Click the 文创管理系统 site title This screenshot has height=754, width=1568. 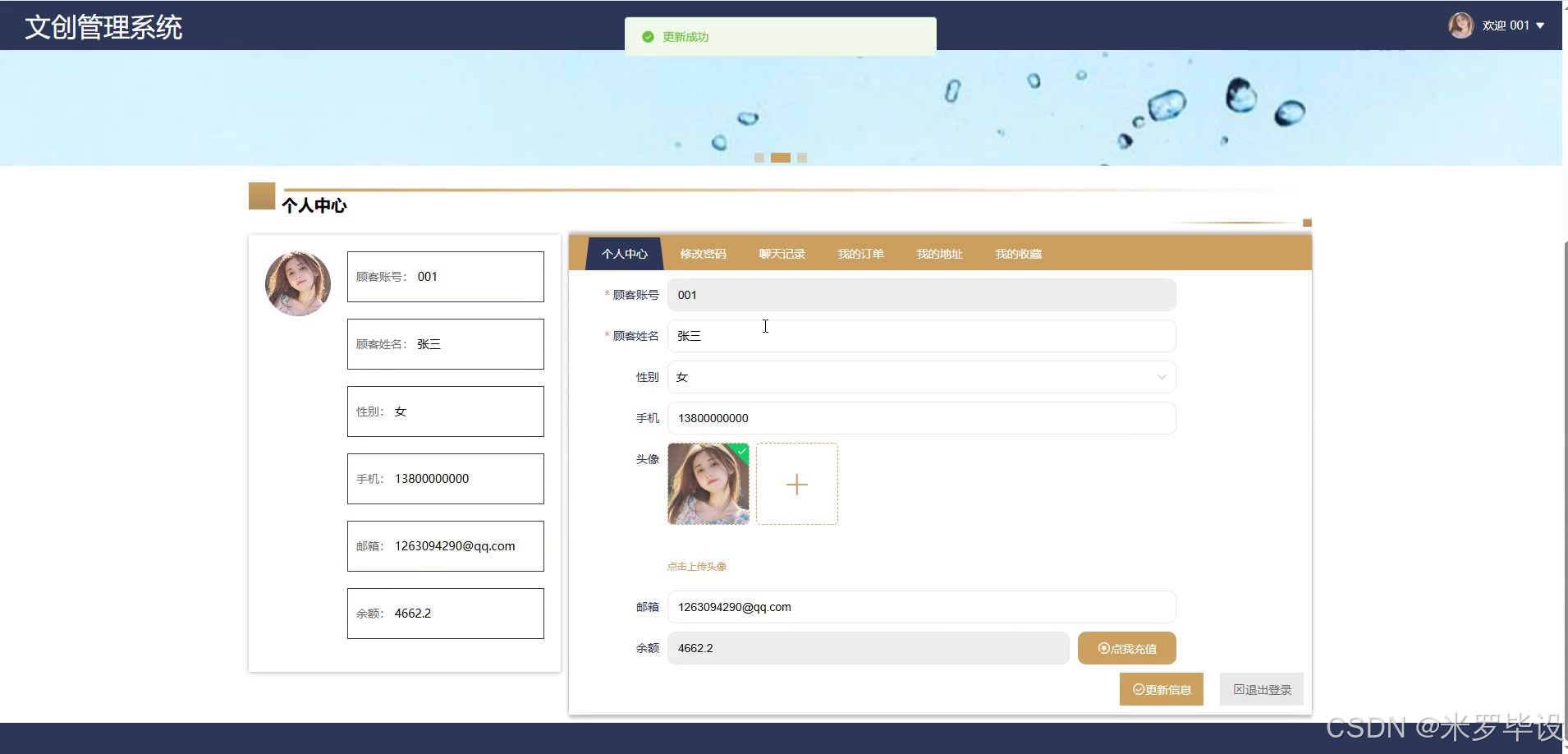click(x=103, y=27)
